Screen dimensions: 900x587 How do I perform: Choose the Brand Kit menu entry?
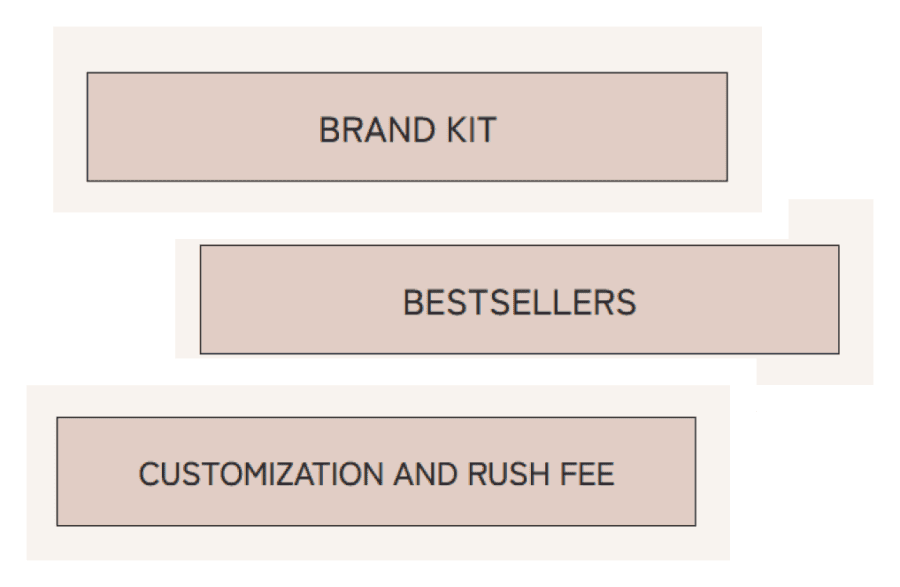(407, 127)
